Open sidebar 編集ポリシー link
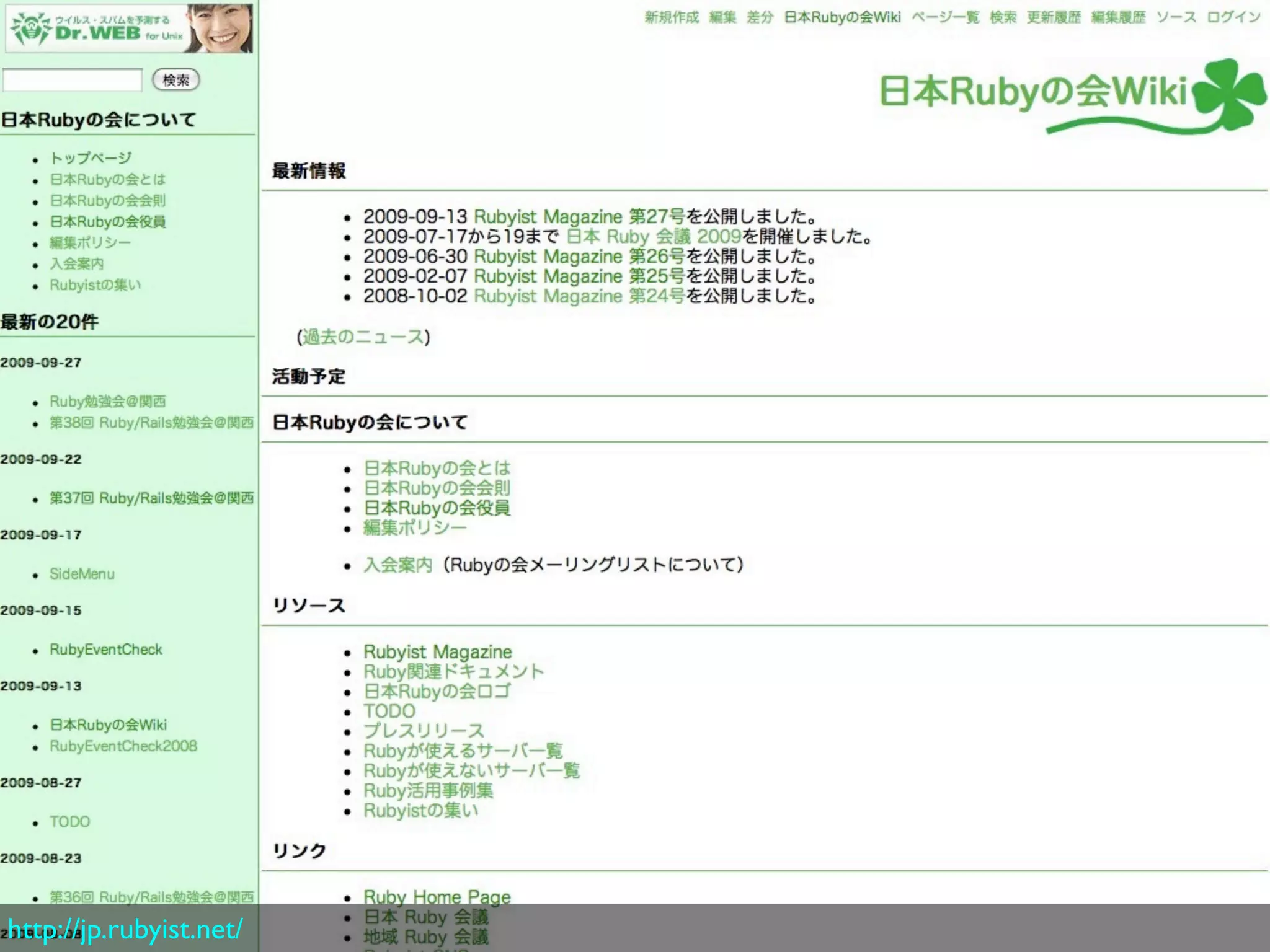1270x952 pixels. pos(91,242)
